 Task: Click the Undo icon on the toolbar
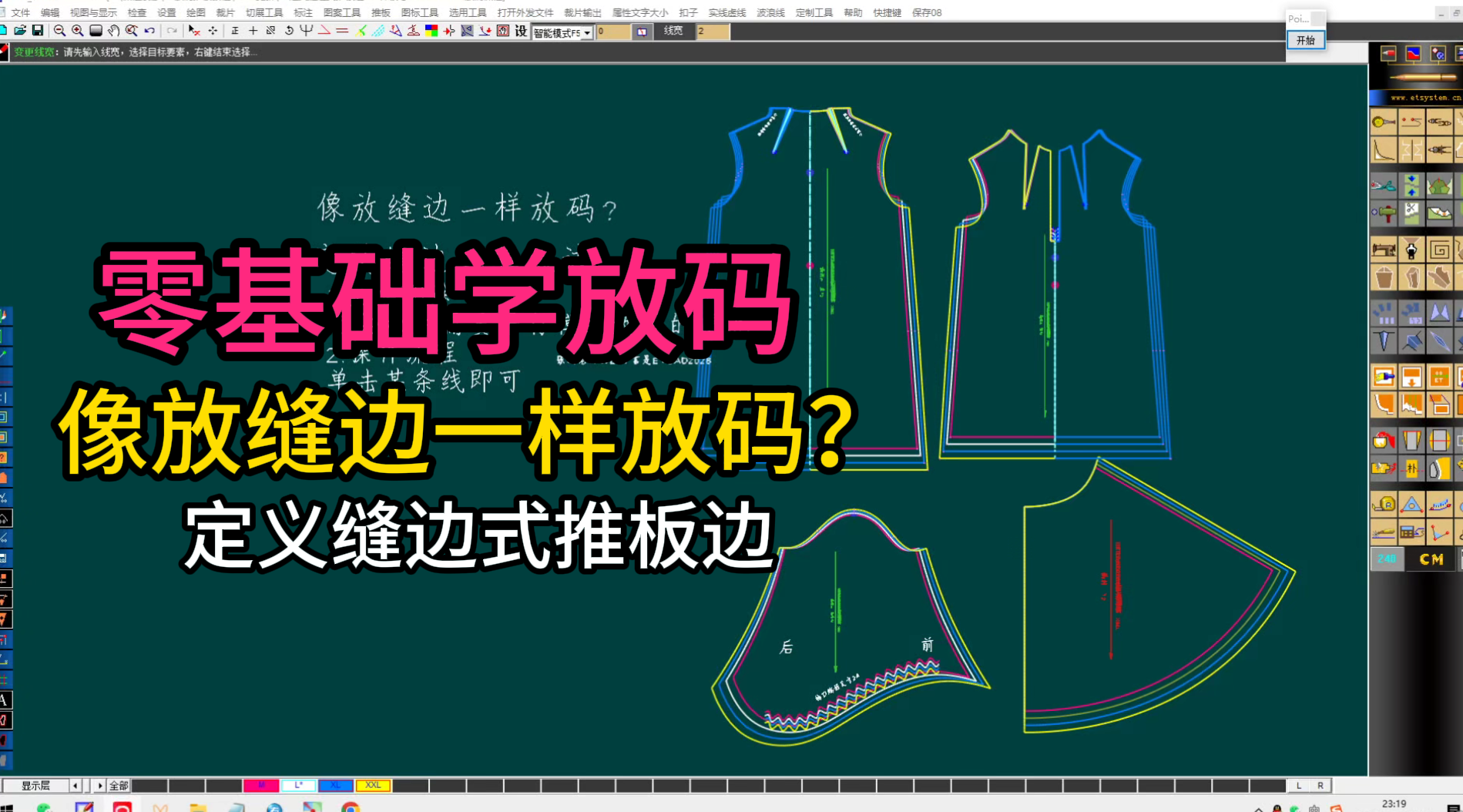(x=149, y=31)
